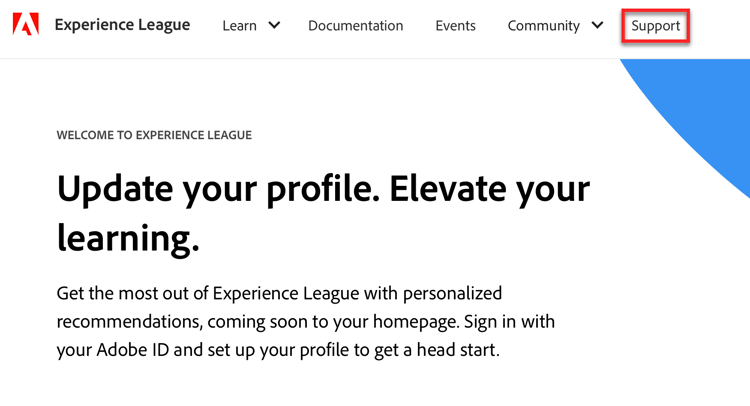Open the Community navigation menu
750x406 pixels.
[543, 26]
